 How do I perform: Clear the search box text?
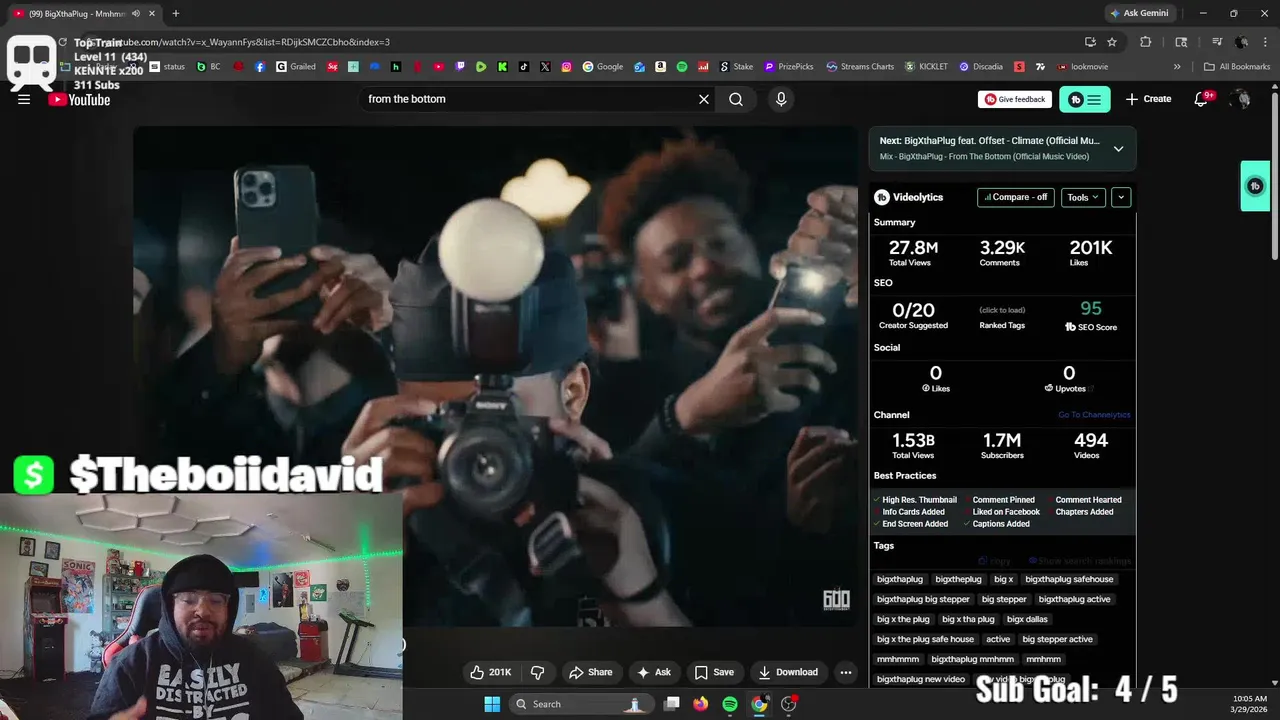click(x=704, y=99)
